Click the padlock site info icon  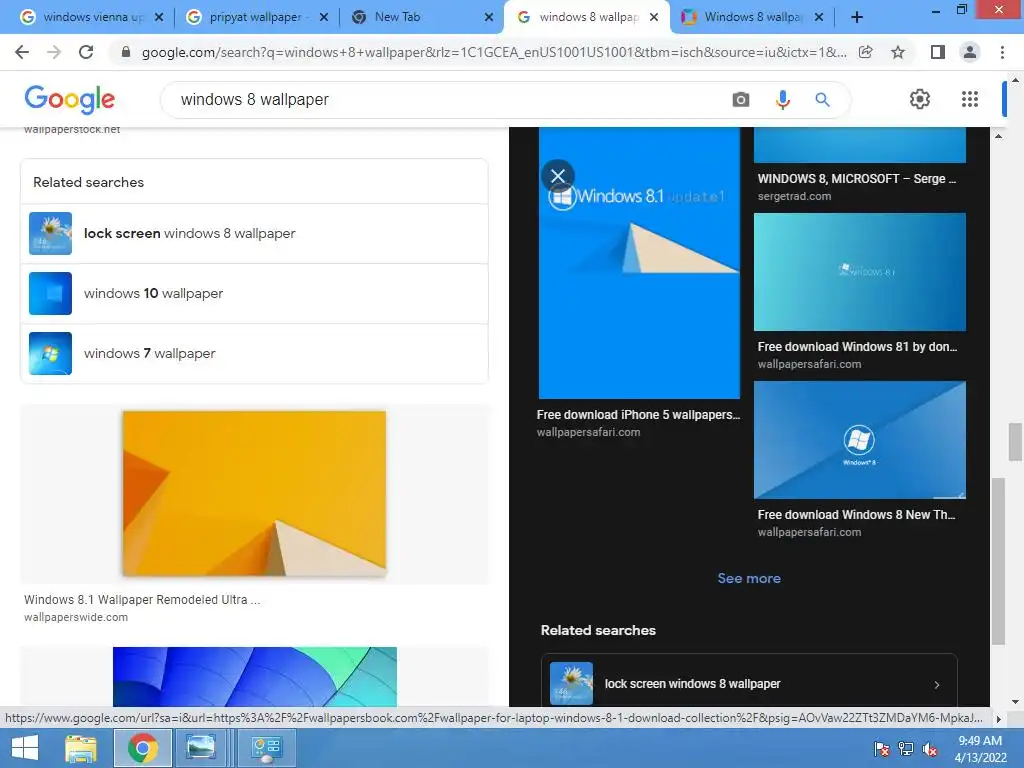[x=126, y=52]
